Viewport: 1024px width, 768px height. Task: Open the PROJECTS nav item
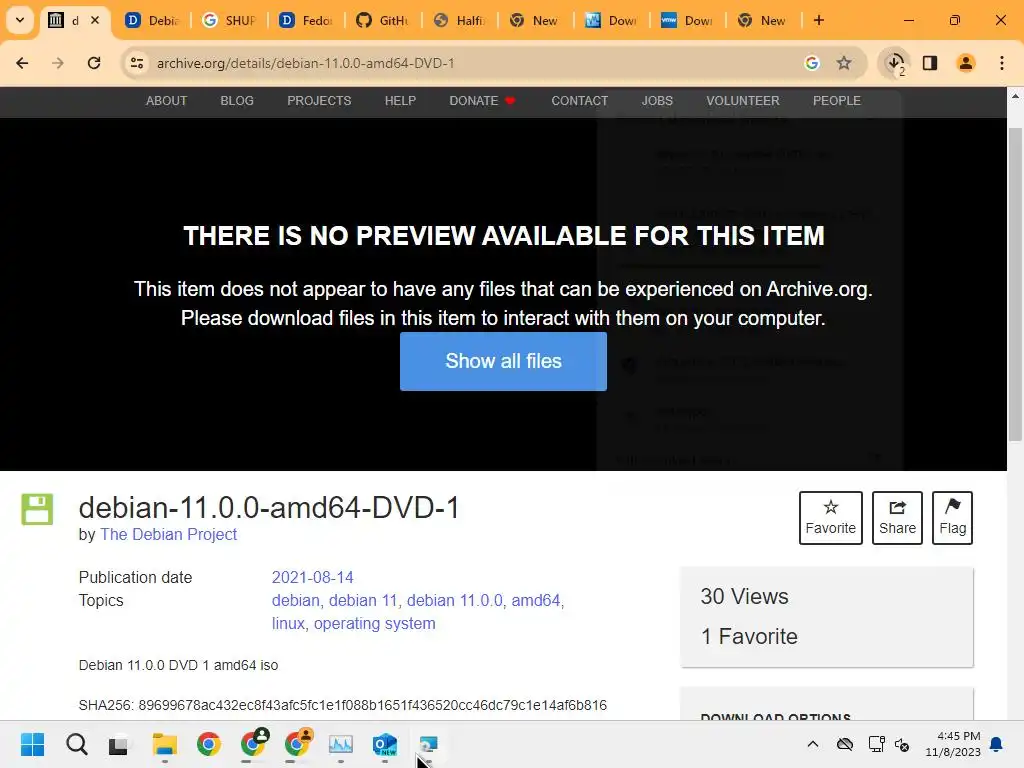coord(319,101)
